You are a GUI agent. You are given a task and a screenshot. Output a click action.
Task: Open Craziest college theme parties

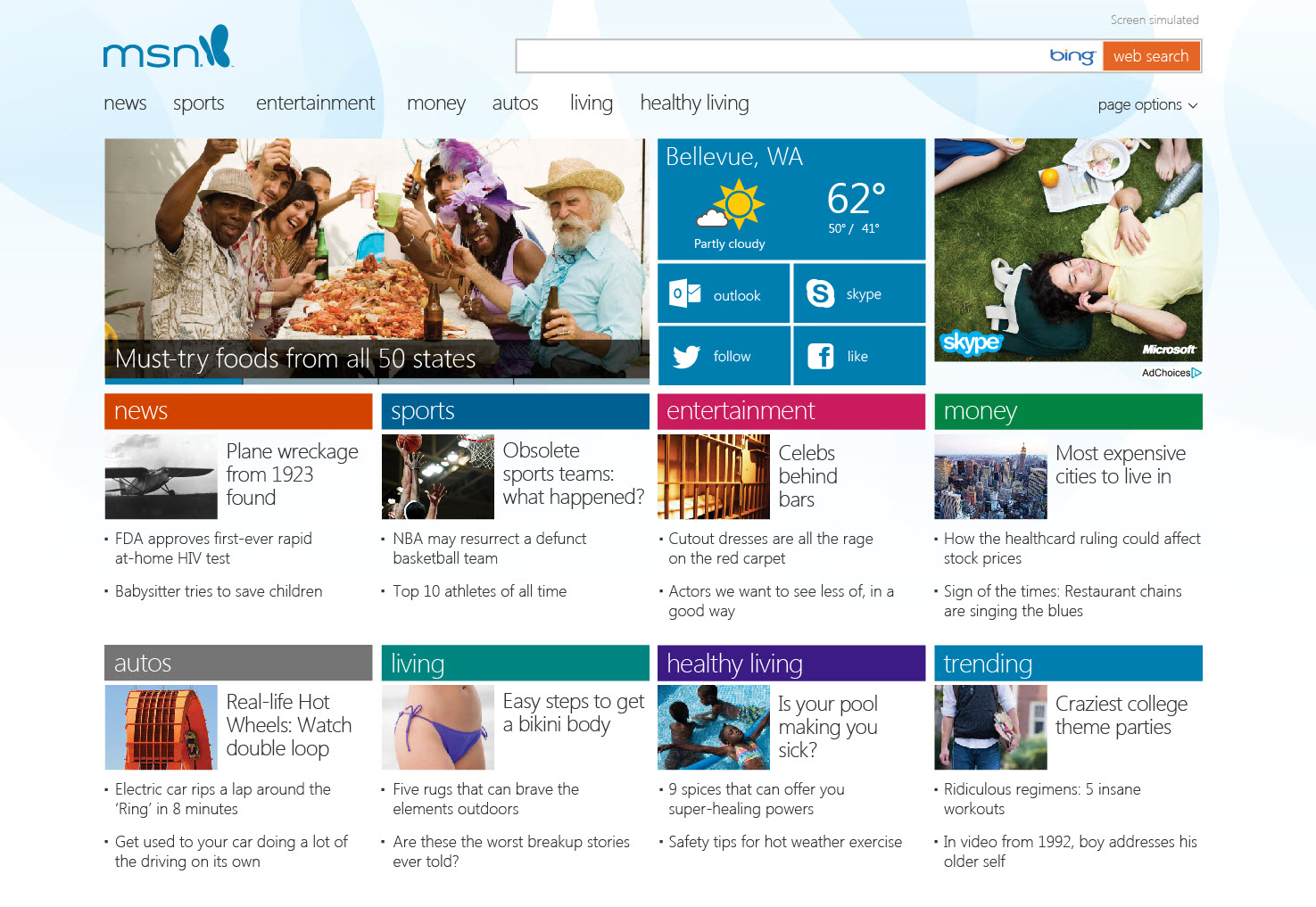point(1121,715)
